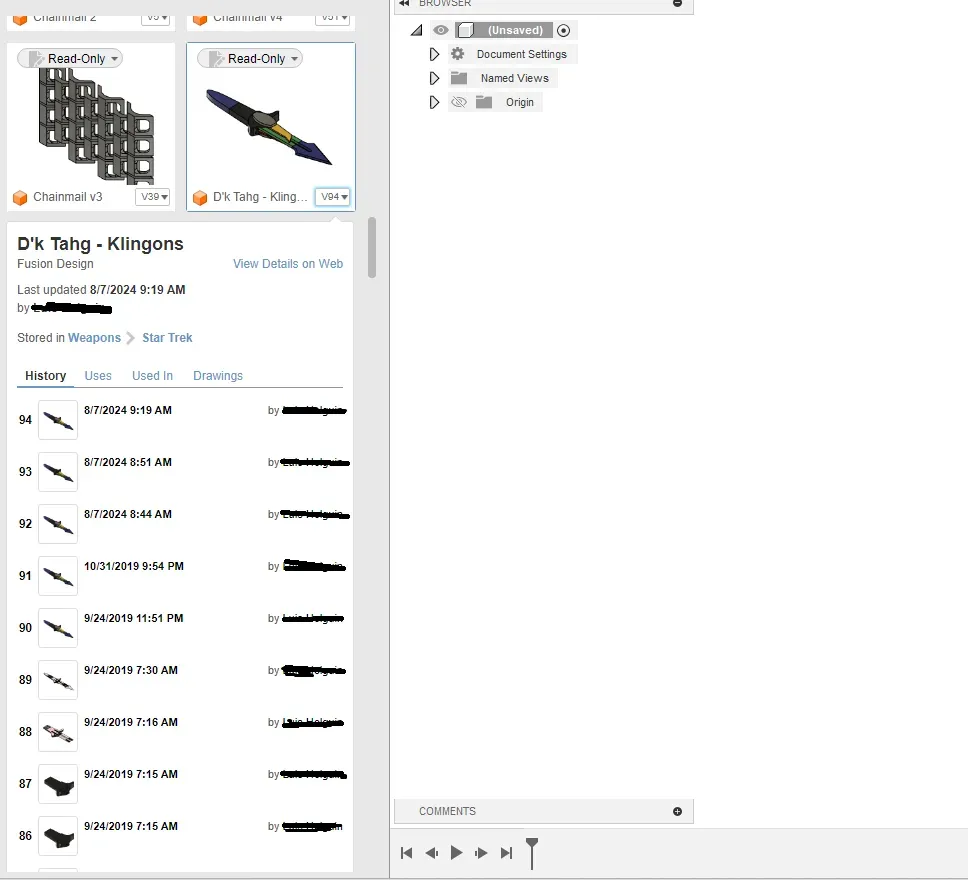Jump to the timeline end
The height and width of the screenshot is (880, 968).
(506, 853)
